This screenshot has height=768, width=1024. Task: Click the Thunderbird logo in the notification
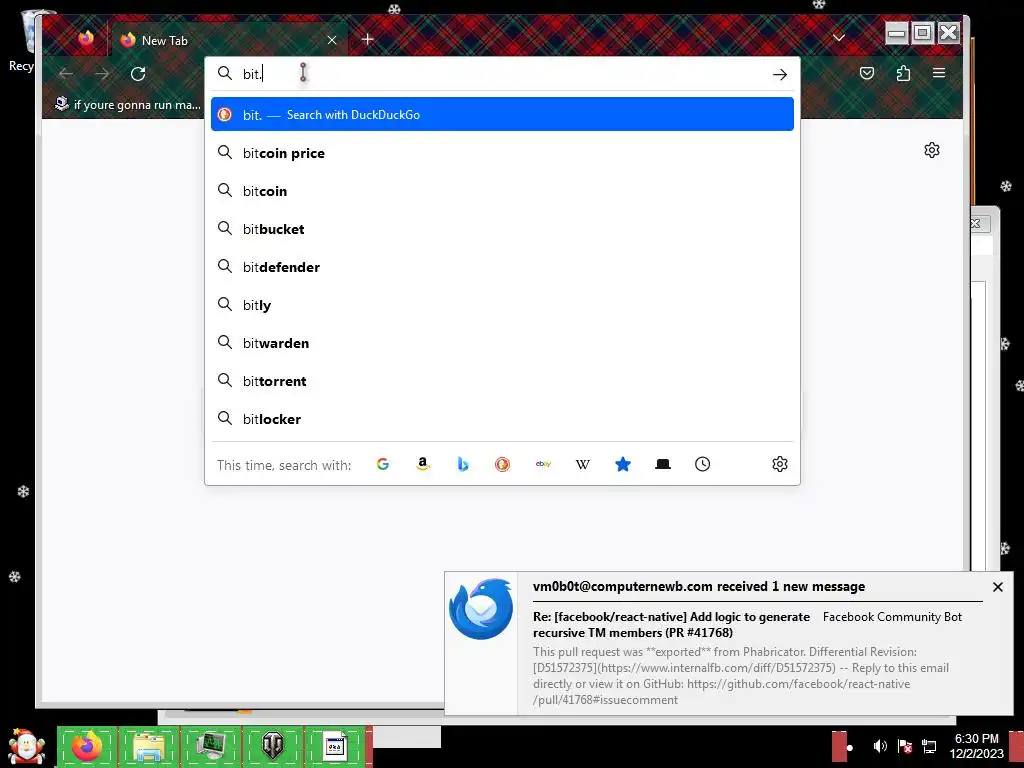point(481,609)
